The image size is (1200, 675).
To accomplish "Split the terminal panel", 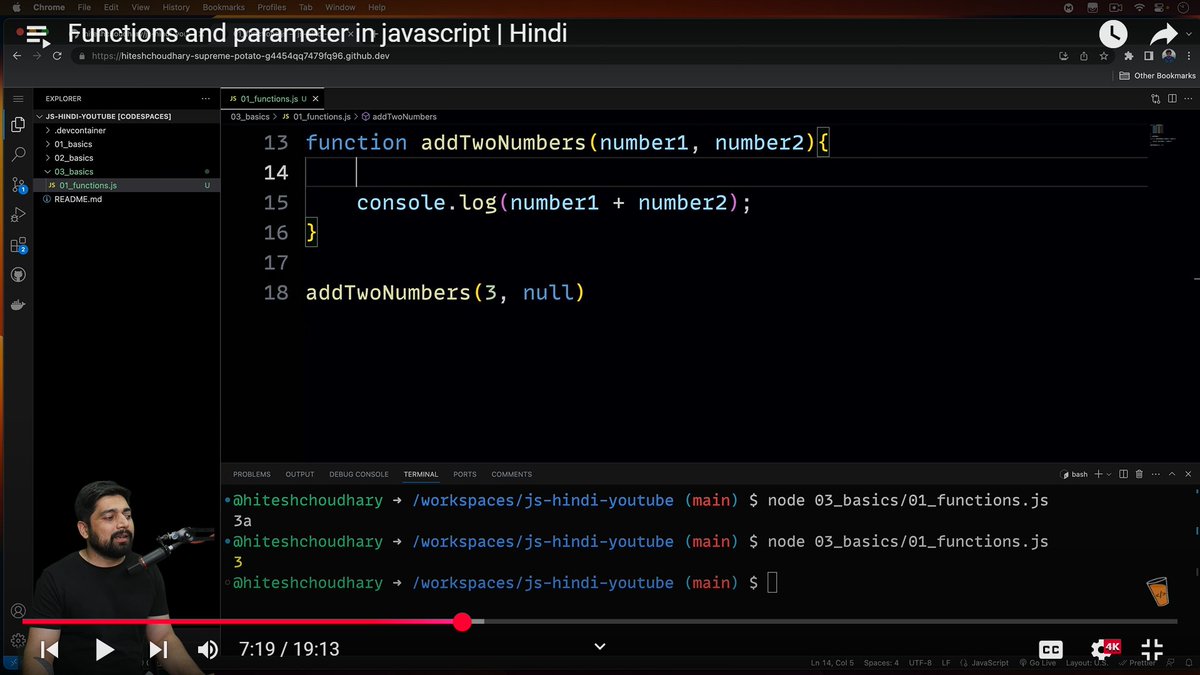I will point(1124,474).
